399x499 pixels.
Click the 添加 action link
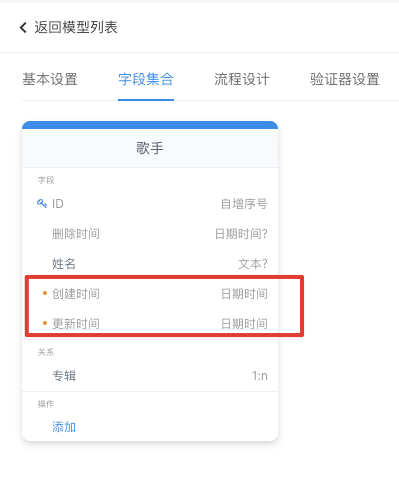point(64,427)
